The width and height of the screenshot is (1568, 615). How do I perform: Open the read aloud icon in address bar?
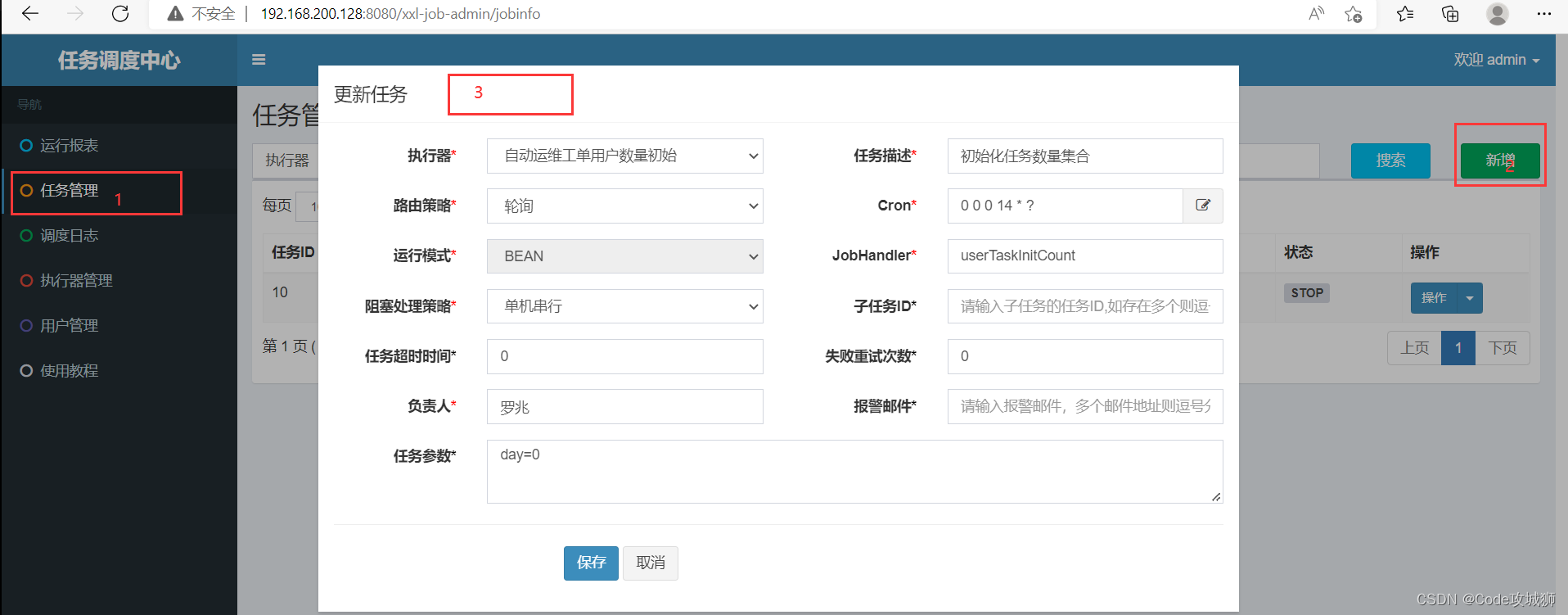click(x=1316, y=14)
